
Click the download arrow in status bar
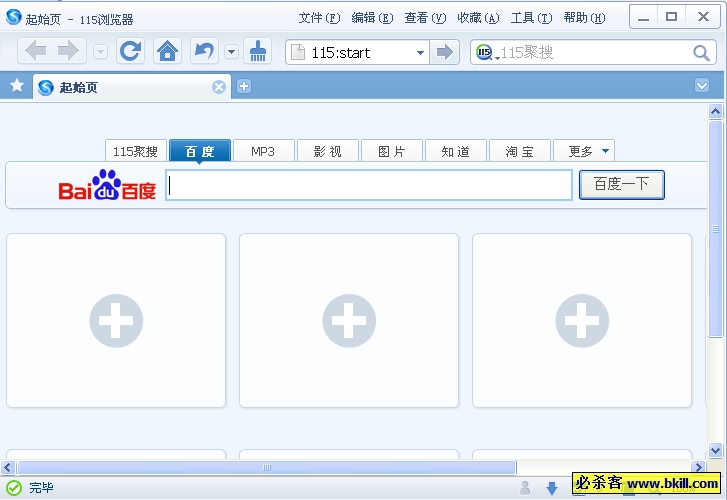(x=552, y=488)
